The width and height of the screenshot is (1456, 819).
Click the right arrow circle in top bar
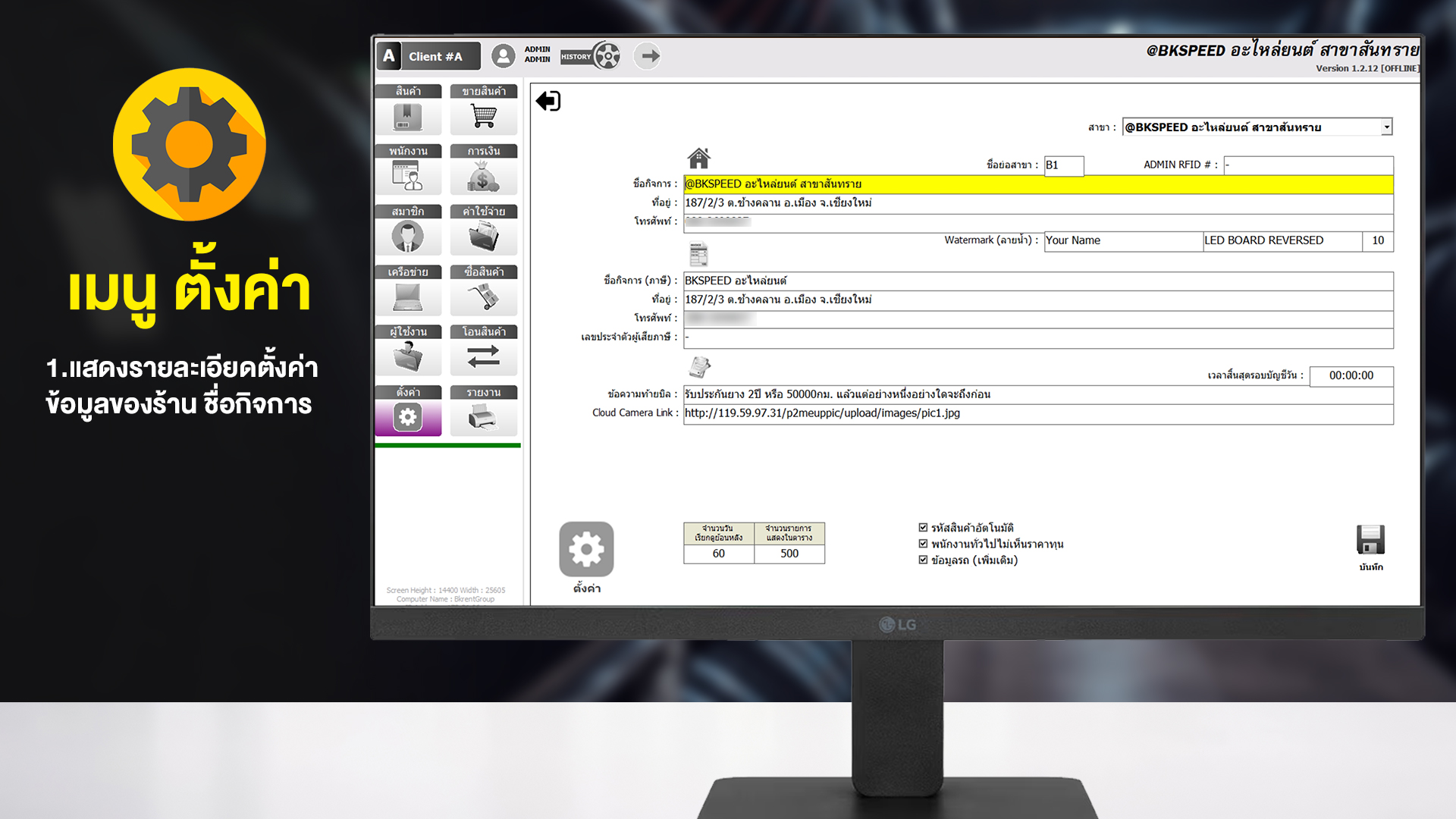coord(647,56)
